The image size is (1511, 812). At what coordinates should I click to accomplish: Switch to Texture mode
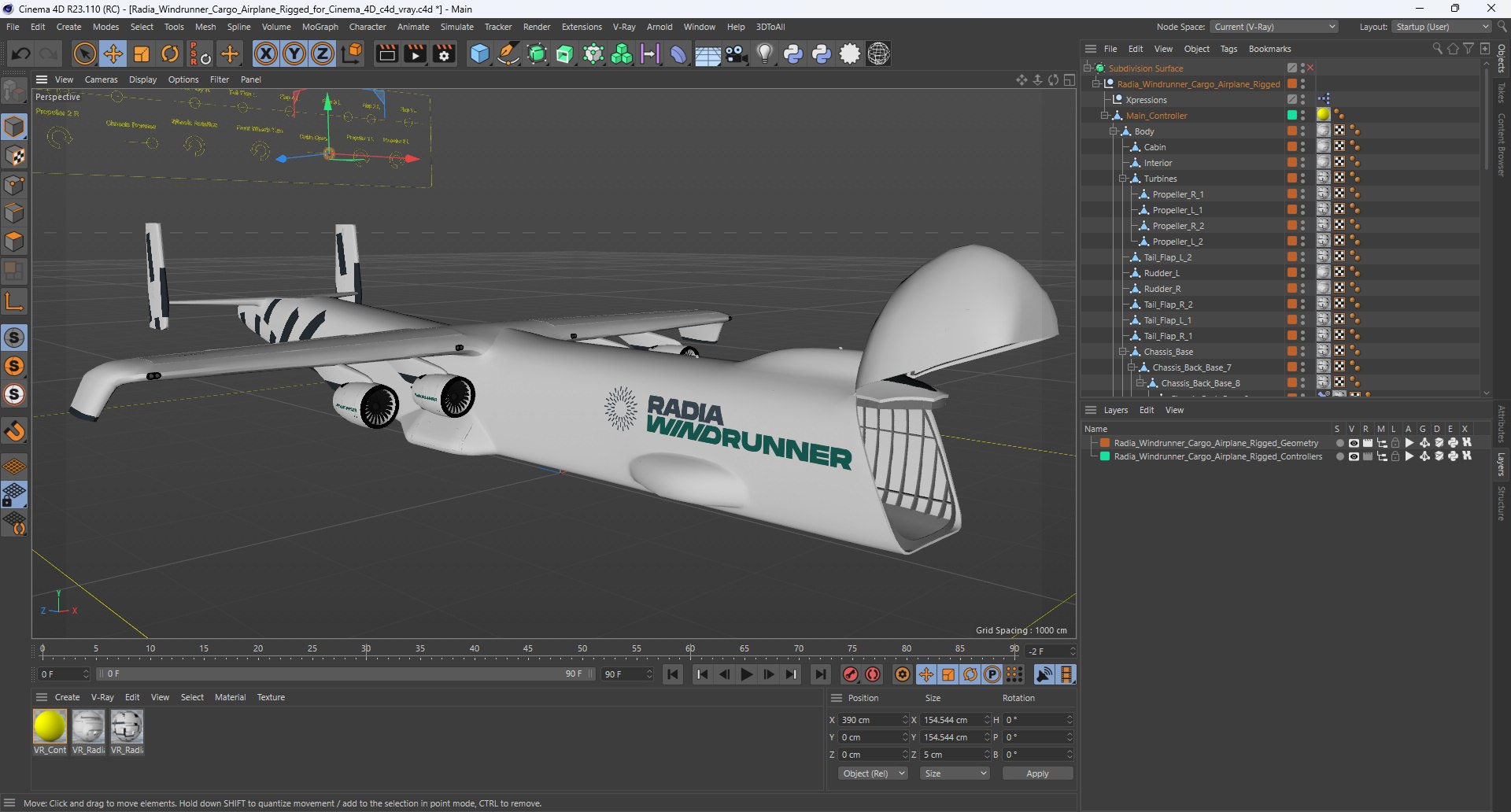(14, 156)
